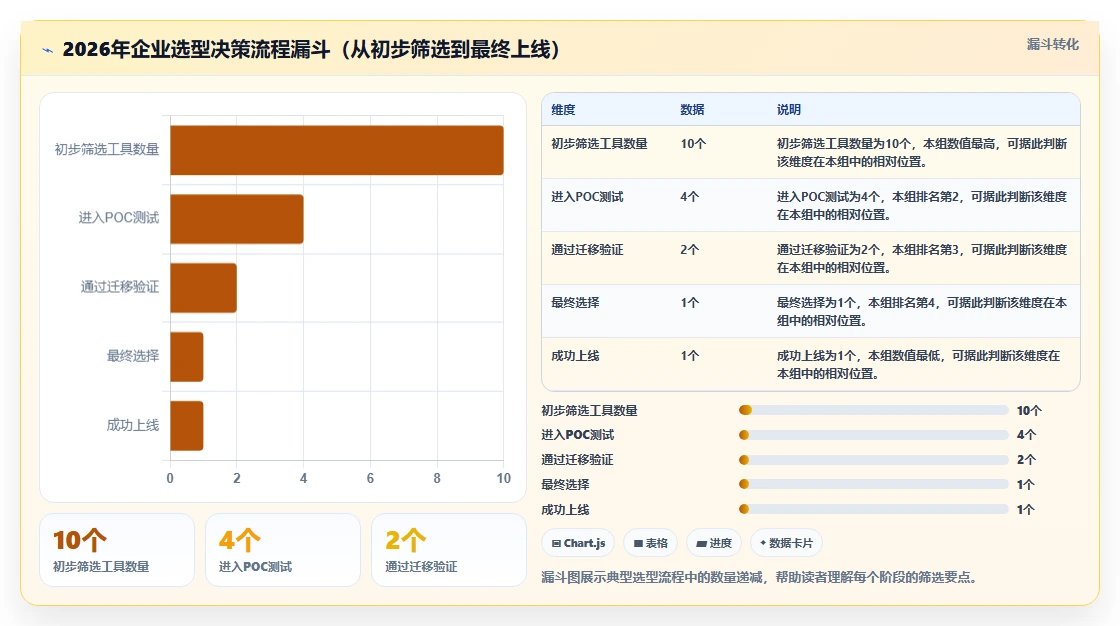This screenshot has width=1120, height=626.
Task: Click the 说明 column header
Action: pyautogui.click(x=789, y=110)
